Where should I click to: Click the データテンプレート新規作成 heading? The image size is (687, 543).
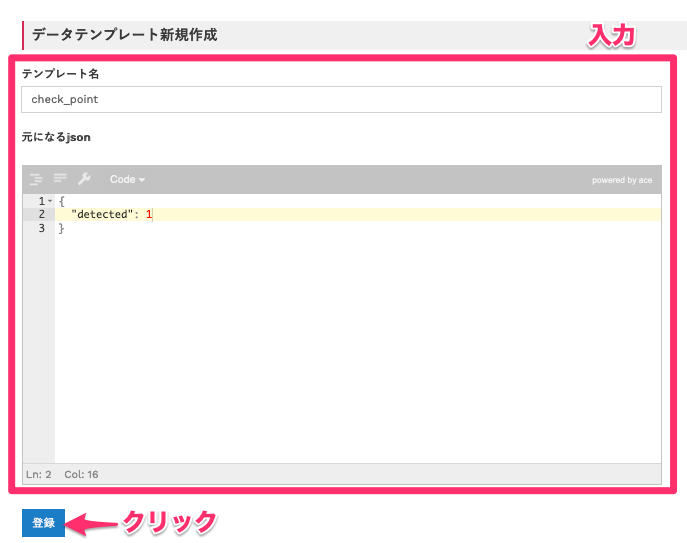pos(124,35)
